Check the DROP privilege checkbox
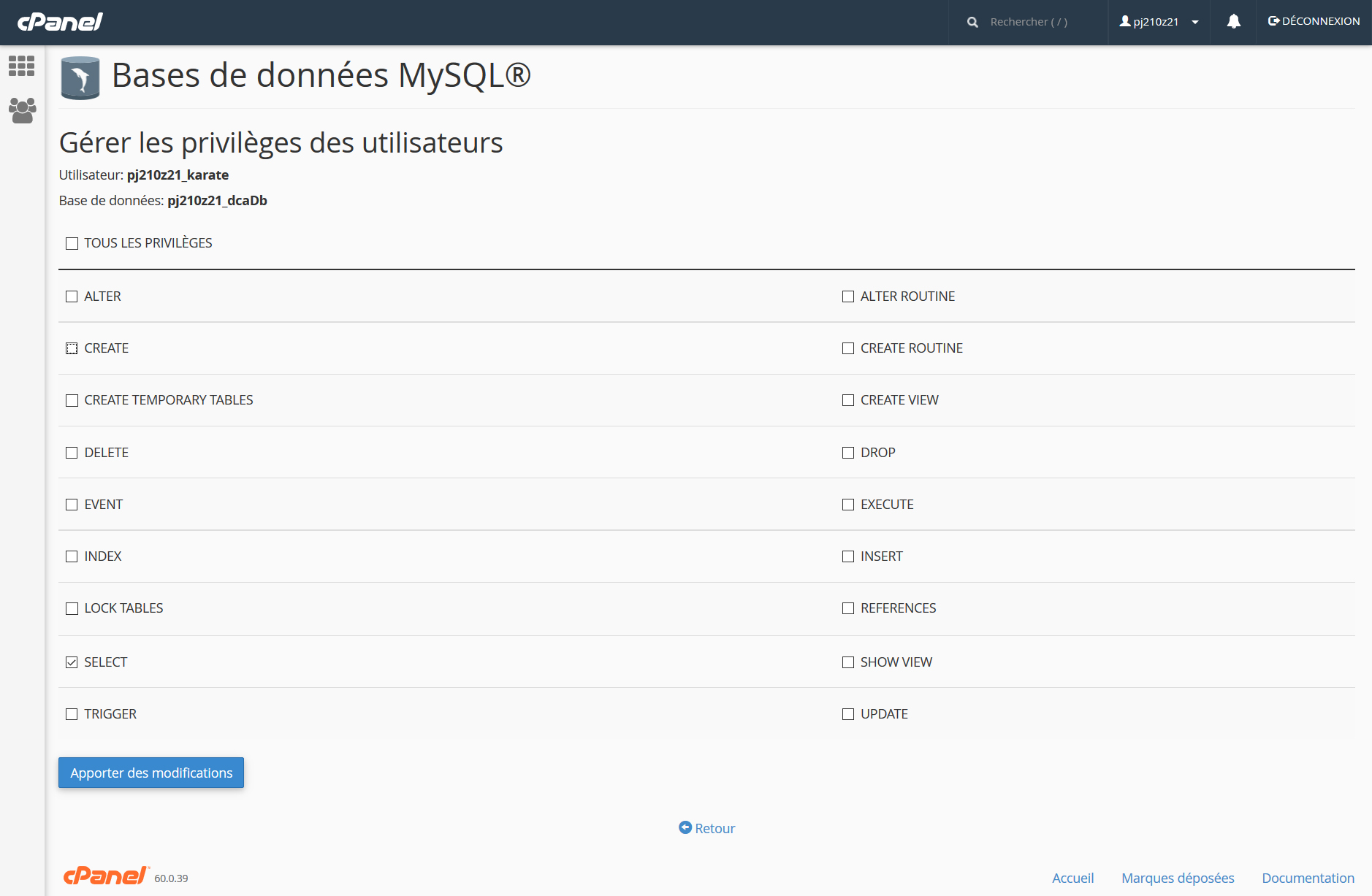The image size is (1372, 896). [x=848, y=453]
